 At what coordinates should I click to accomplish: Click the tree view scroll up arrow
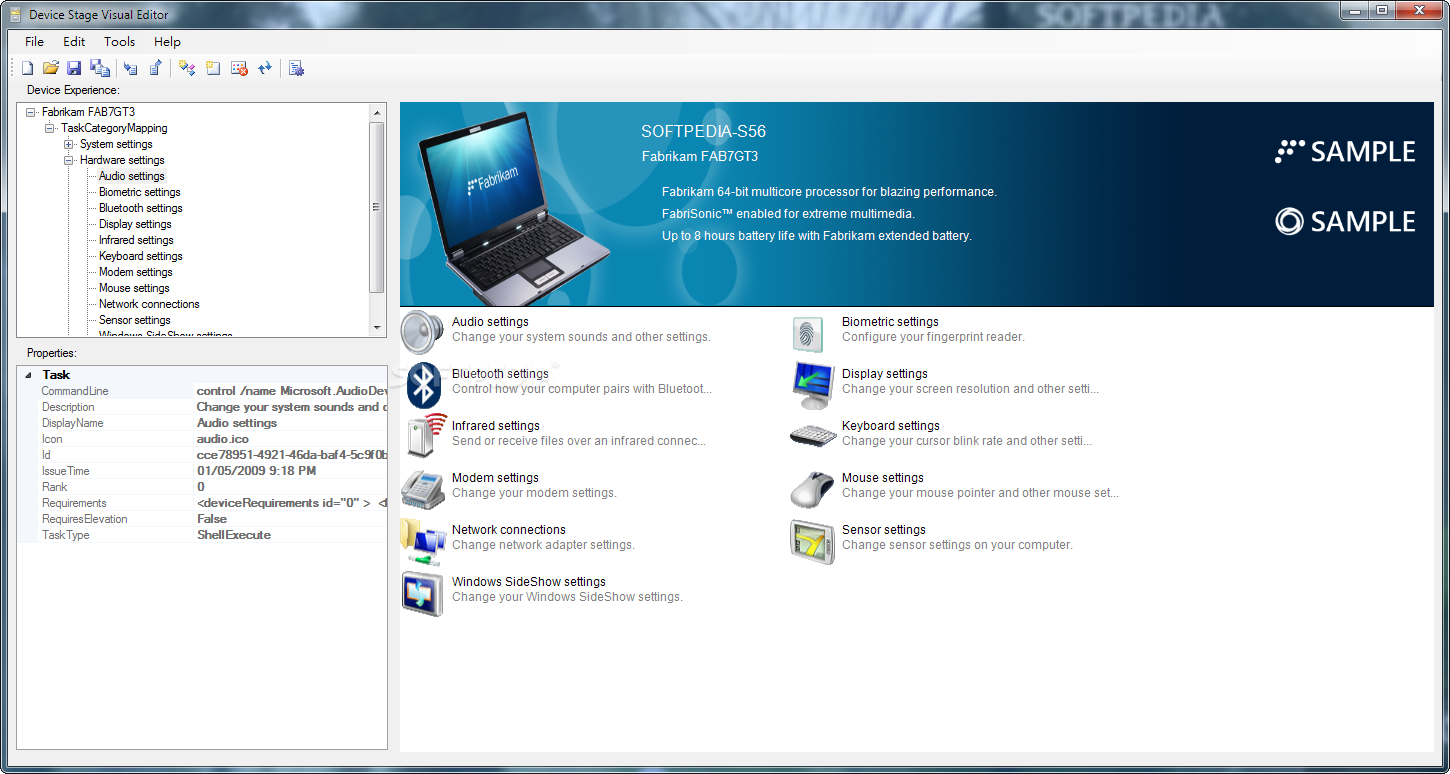point(377,112)
